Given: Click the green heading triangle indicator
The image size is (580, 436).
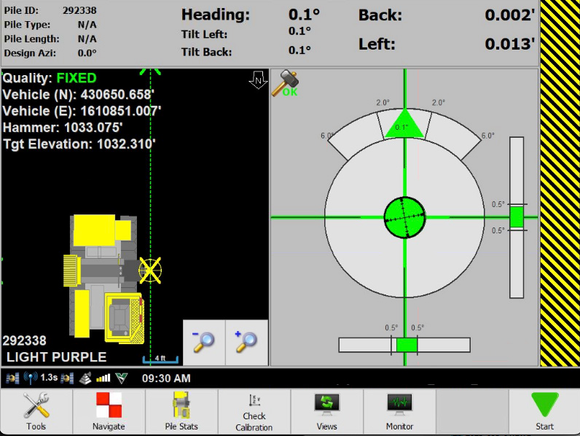Looking at the screenshot, I should pos(404,124).
